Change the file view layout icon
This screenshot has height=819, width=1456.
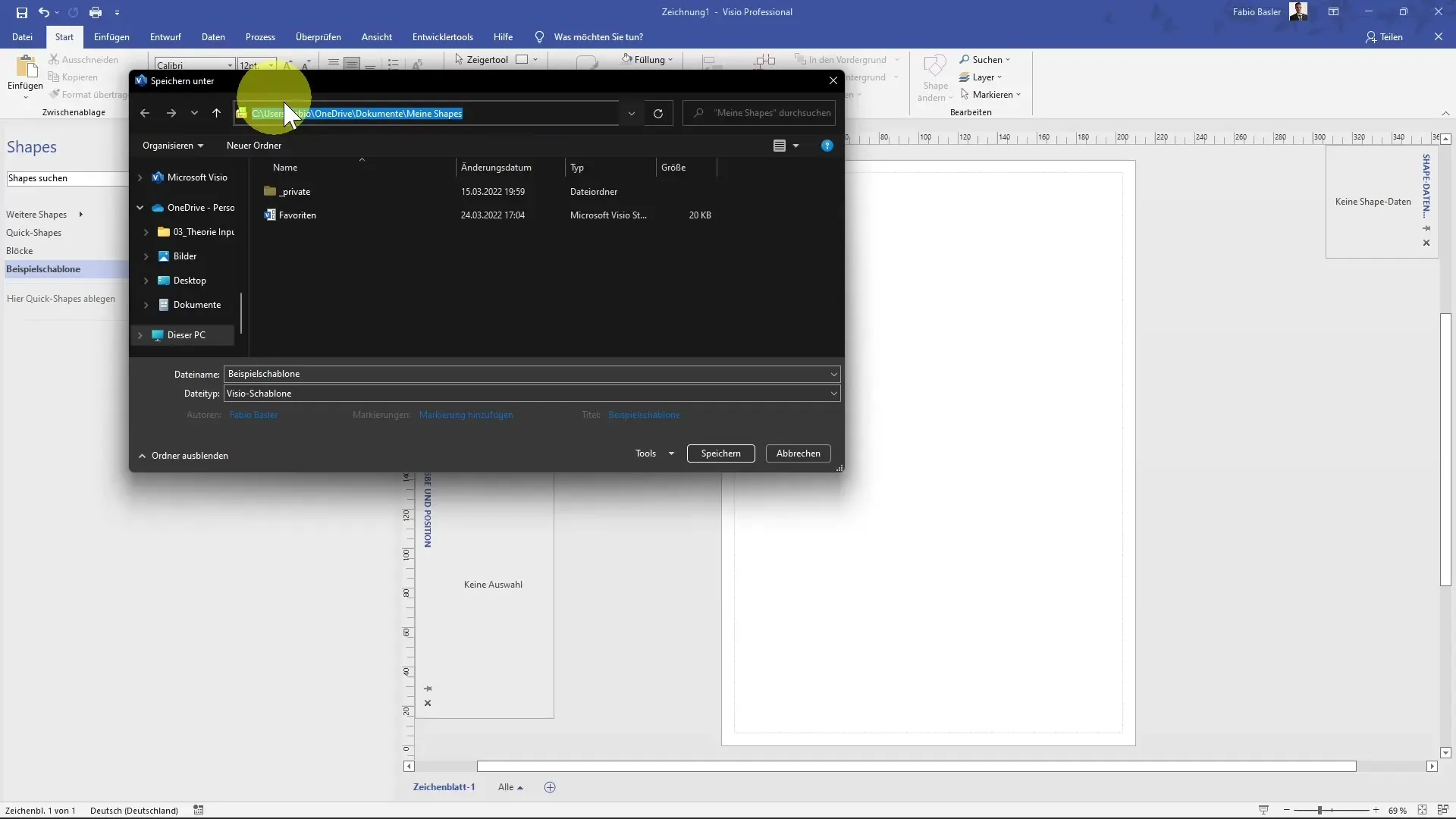coord(780,146)
